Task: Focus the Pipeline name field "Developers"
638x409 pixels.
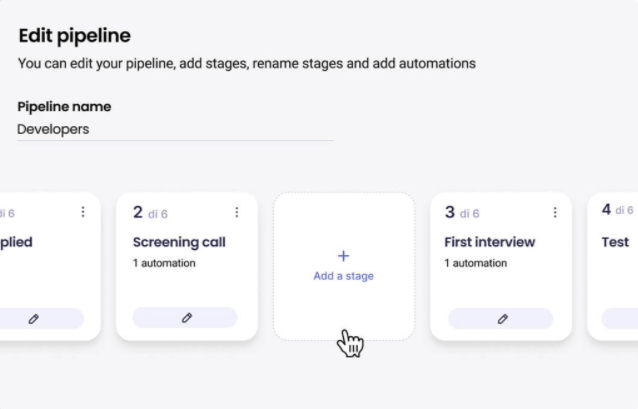Action: click(175, 129)
